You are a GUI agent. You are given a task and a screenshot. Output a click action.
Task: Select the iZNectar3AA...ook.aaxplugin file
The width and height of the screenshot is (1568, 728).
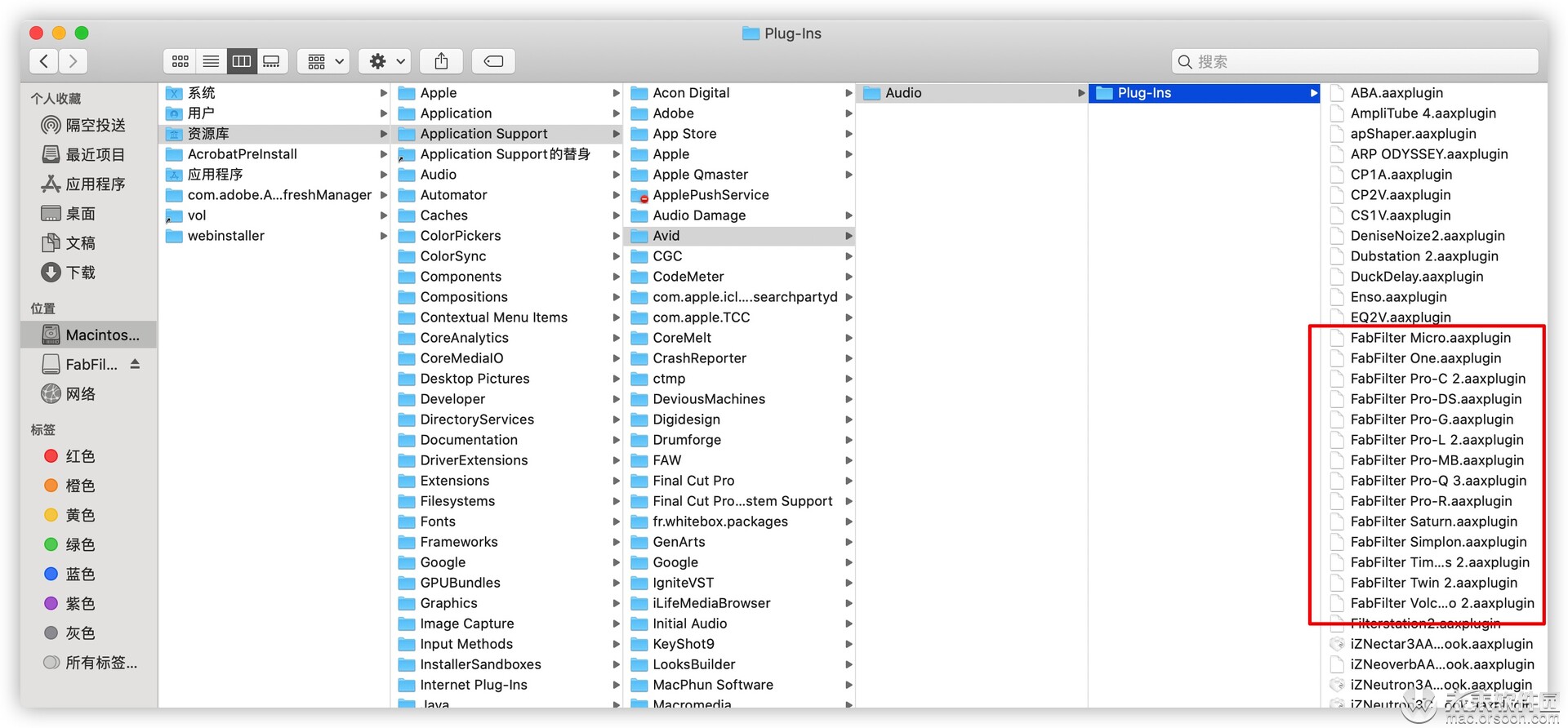coord(1433,644)
